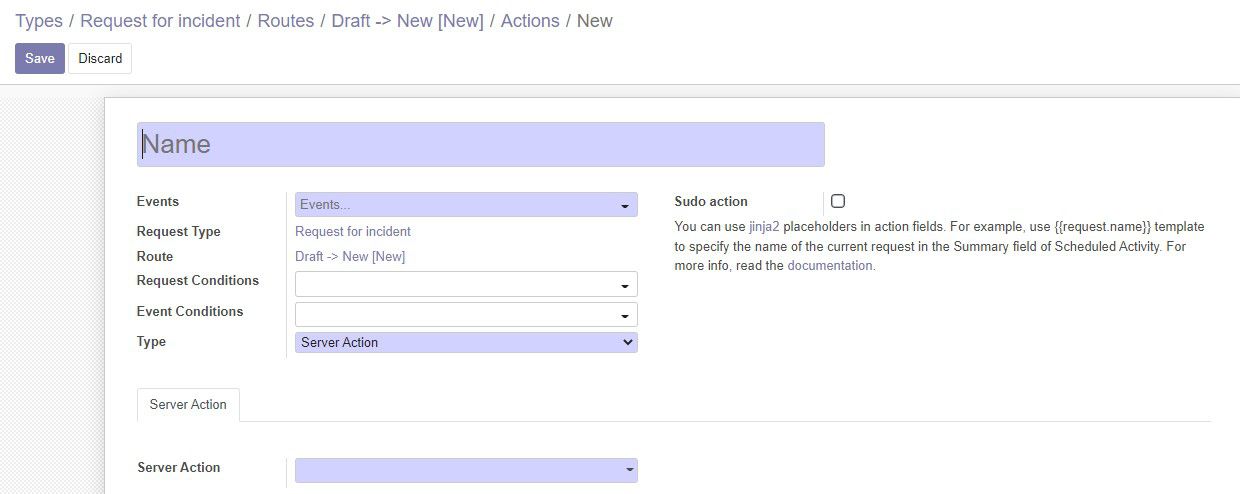Open the jinja2 link
This screenshot has width=1240, height=494.
click(764, 227)
